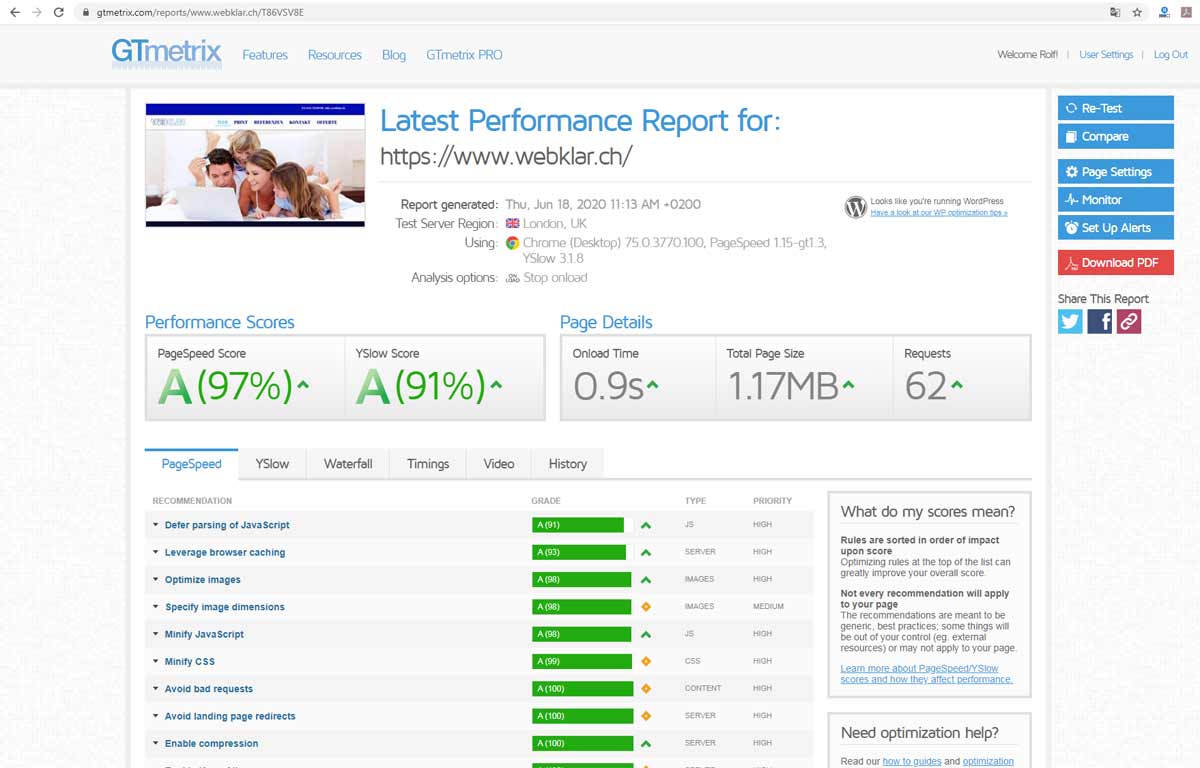Click the green A (91) grade bar
This screenshot has width=1200, height=768.
[x=578, y=525]
